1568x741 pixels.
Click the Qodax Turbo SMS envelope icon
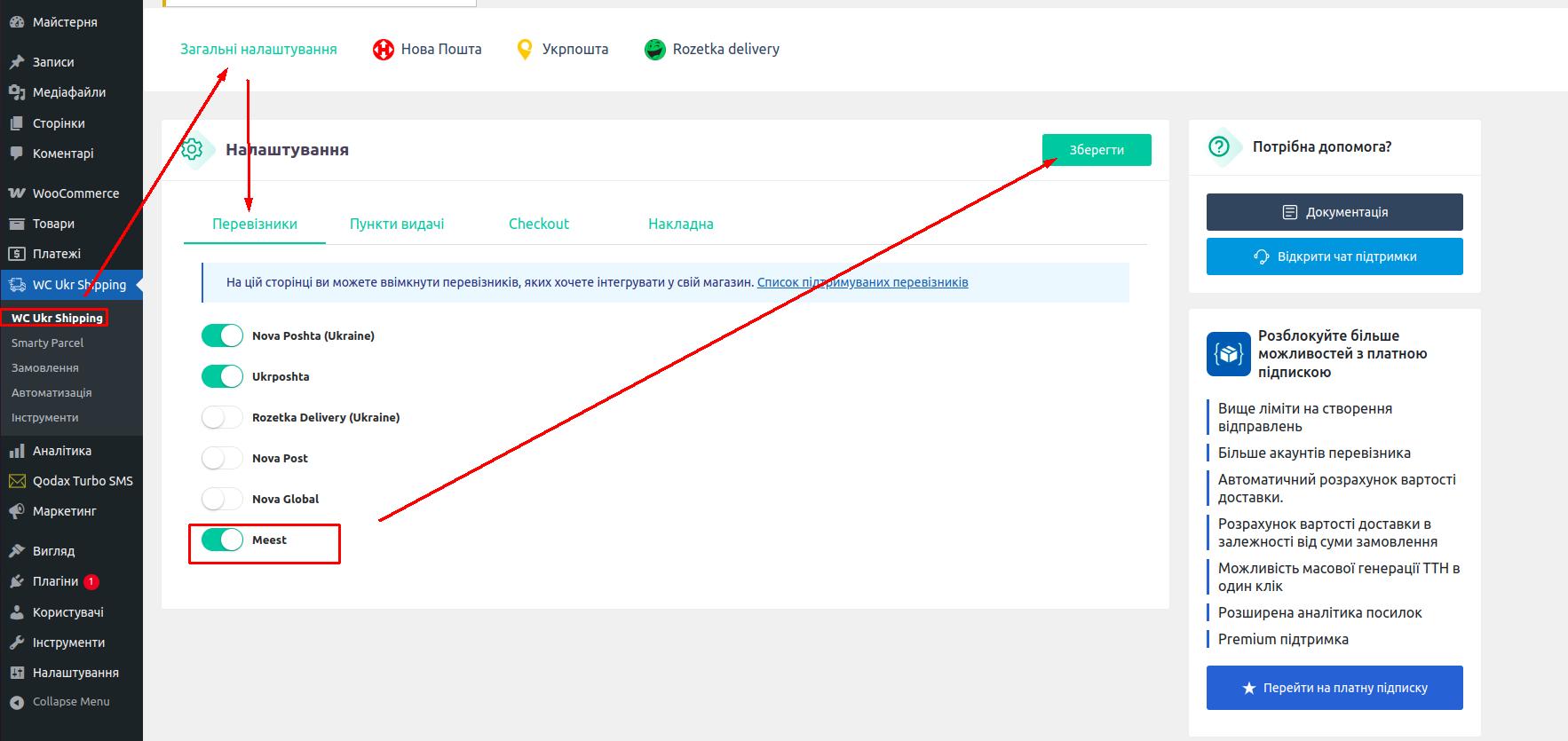coord(16,481)
